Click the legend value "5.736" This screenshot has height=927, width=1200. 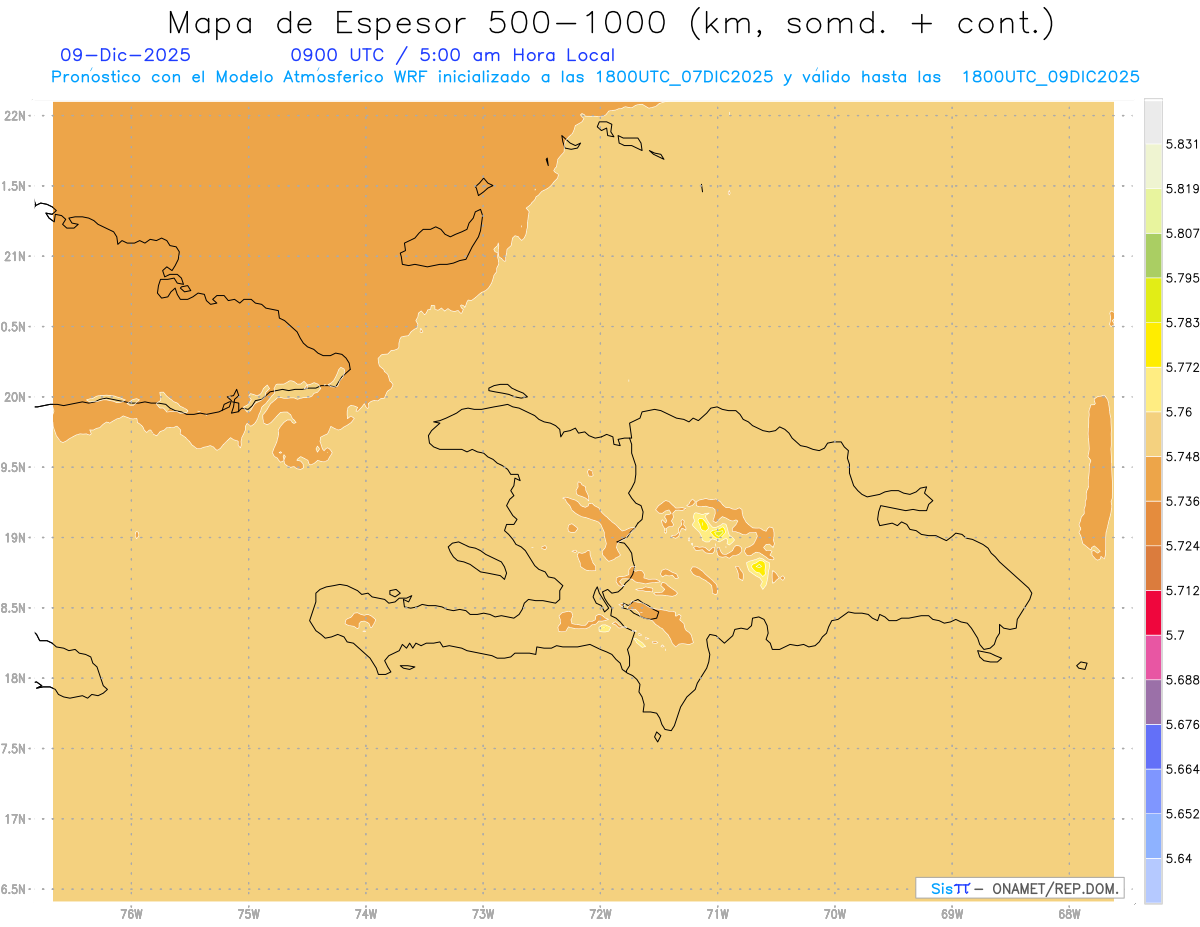pos(1183,501)
